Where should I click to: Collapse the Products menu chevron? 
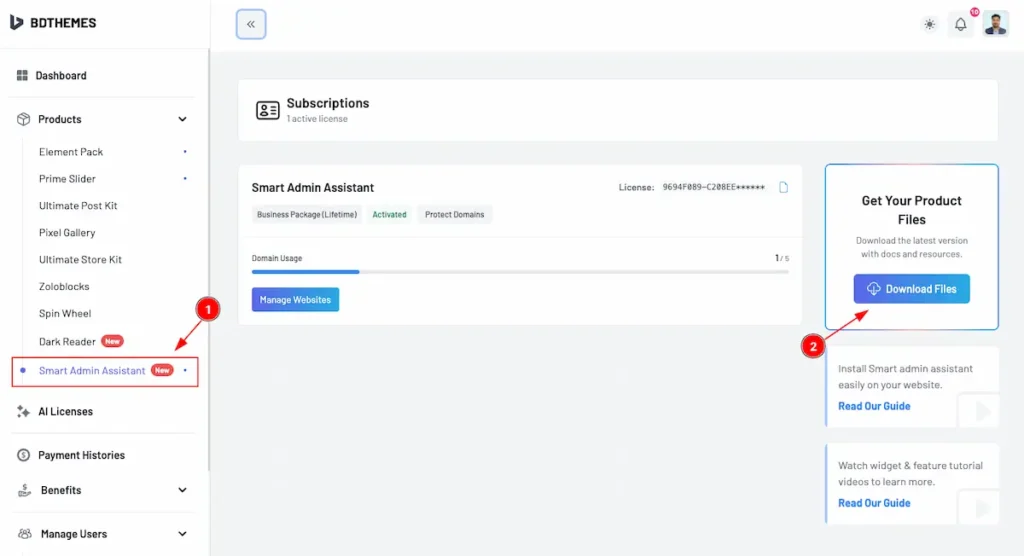(182, 119)
